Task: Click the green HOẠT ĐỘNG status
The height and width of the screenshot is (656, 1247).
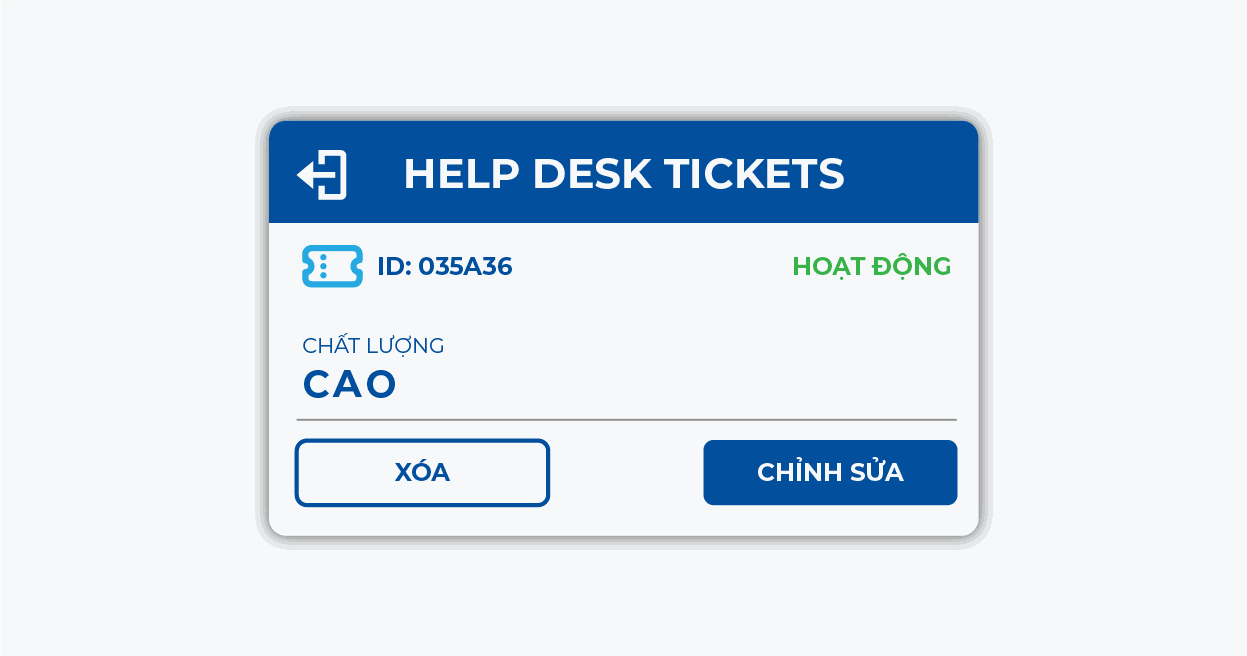Action: pyautogui.click(x=871, y=267)
